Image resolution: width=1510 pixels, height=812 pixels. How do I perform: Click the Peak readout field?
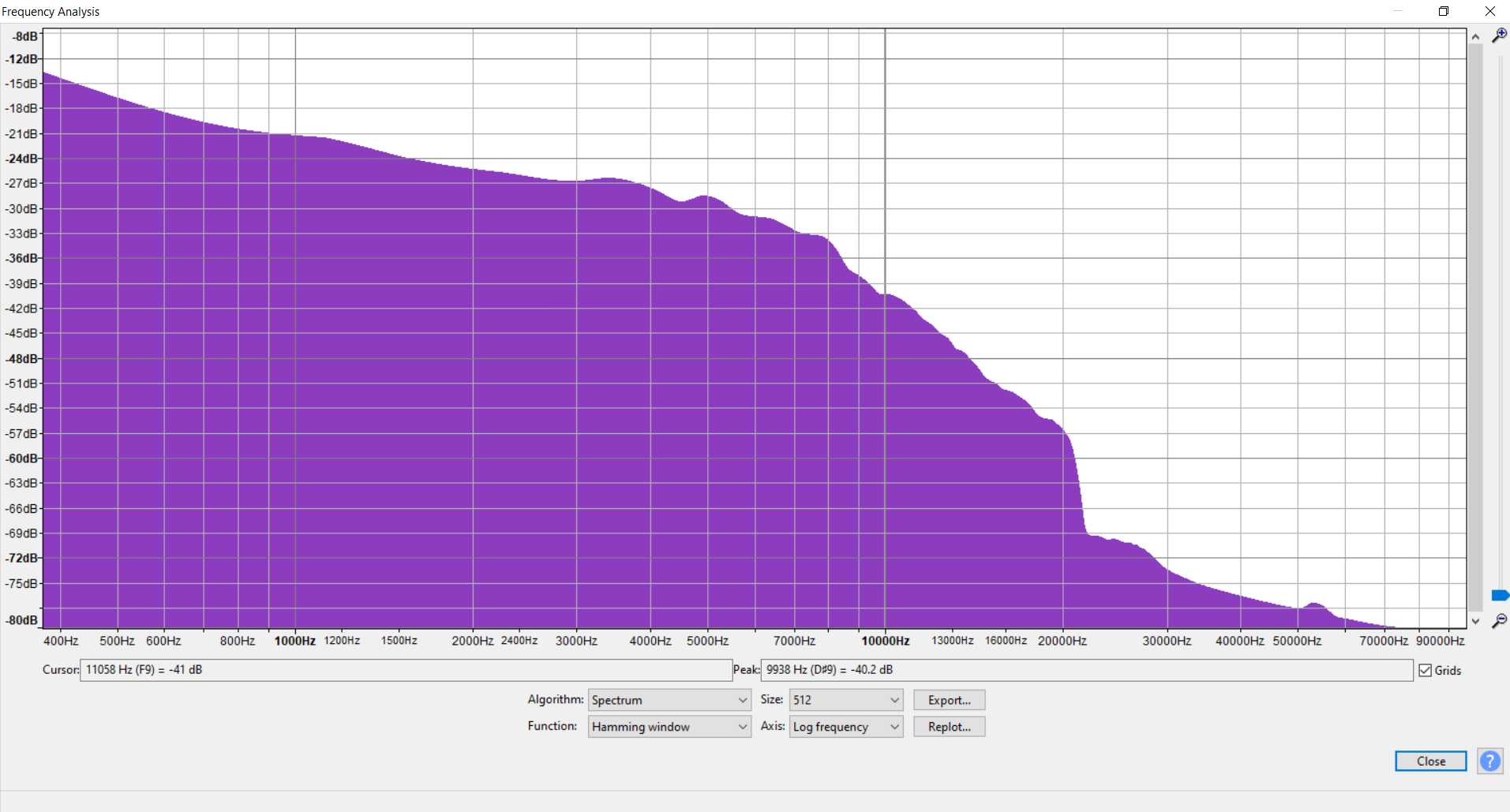coord(1087,670)
